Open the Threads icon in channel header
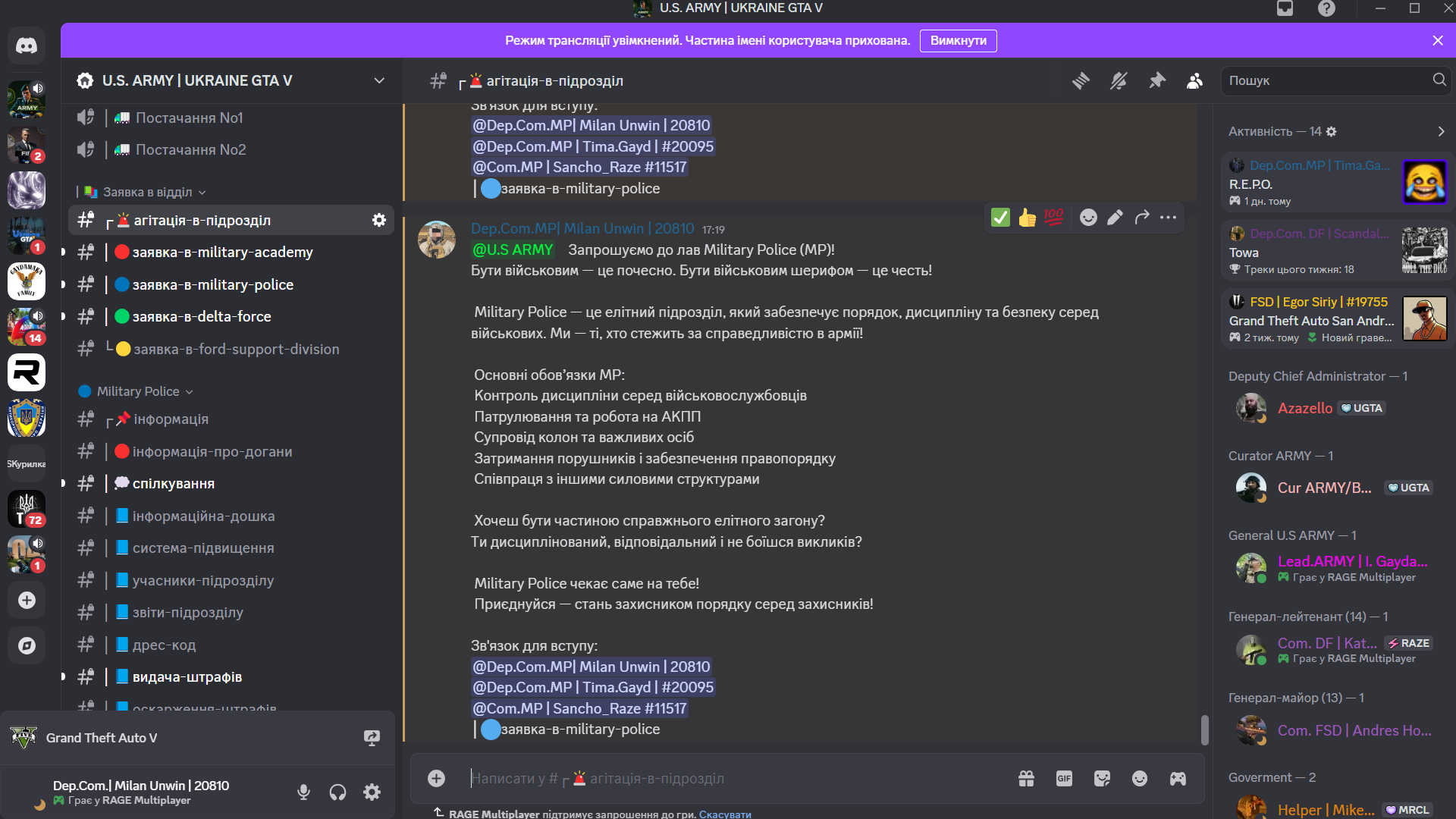 [x=1081, y=80]
